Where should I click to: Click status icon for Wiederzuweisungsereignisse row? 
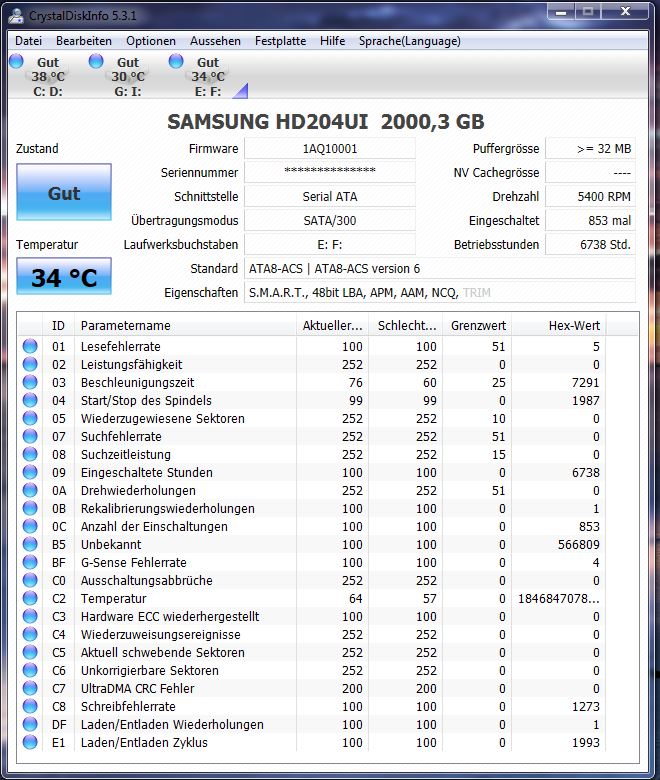[30, 634]
